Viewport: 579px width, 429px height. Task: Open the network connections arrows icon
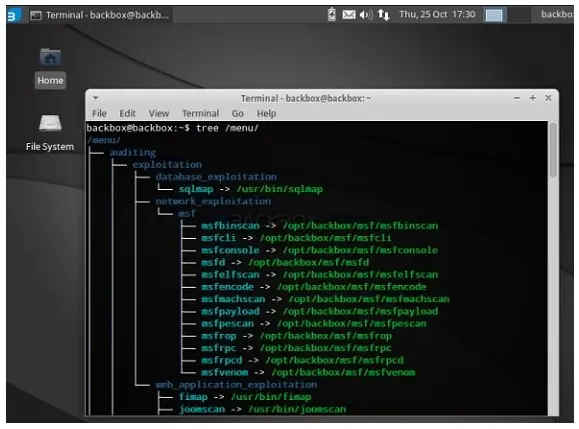(383, 15)
